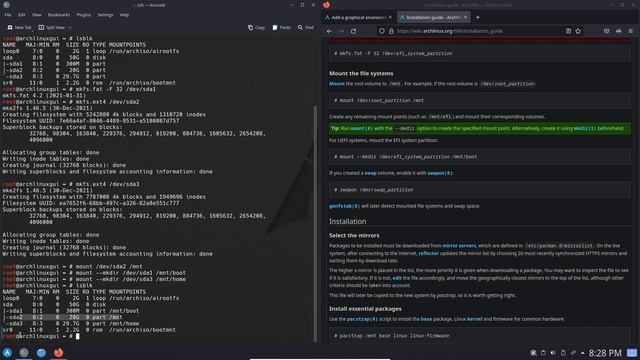Click the 'base' package link

coord(426,319)
